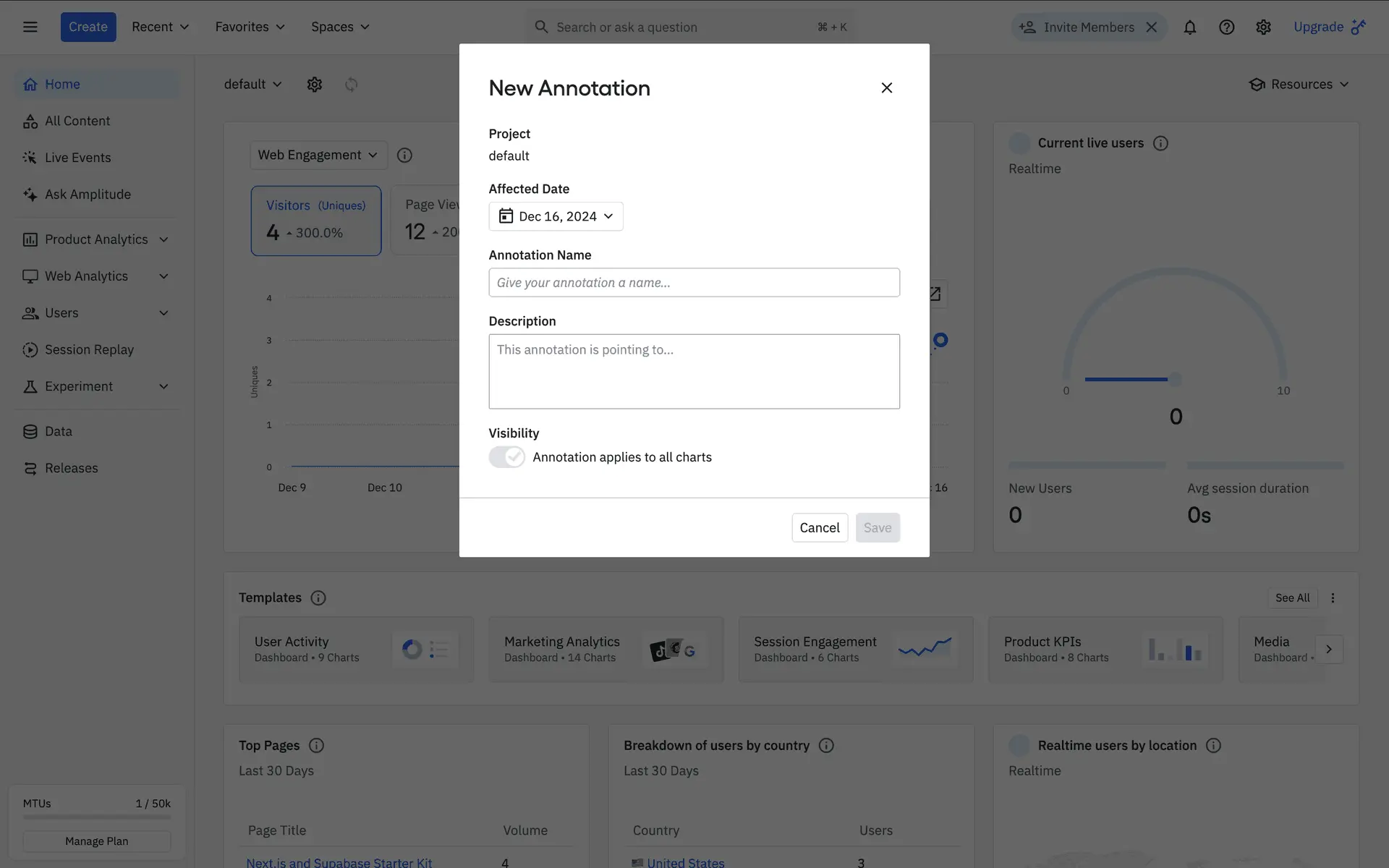
Task: Open settings gear in top bar
Action: point(1263,27)
